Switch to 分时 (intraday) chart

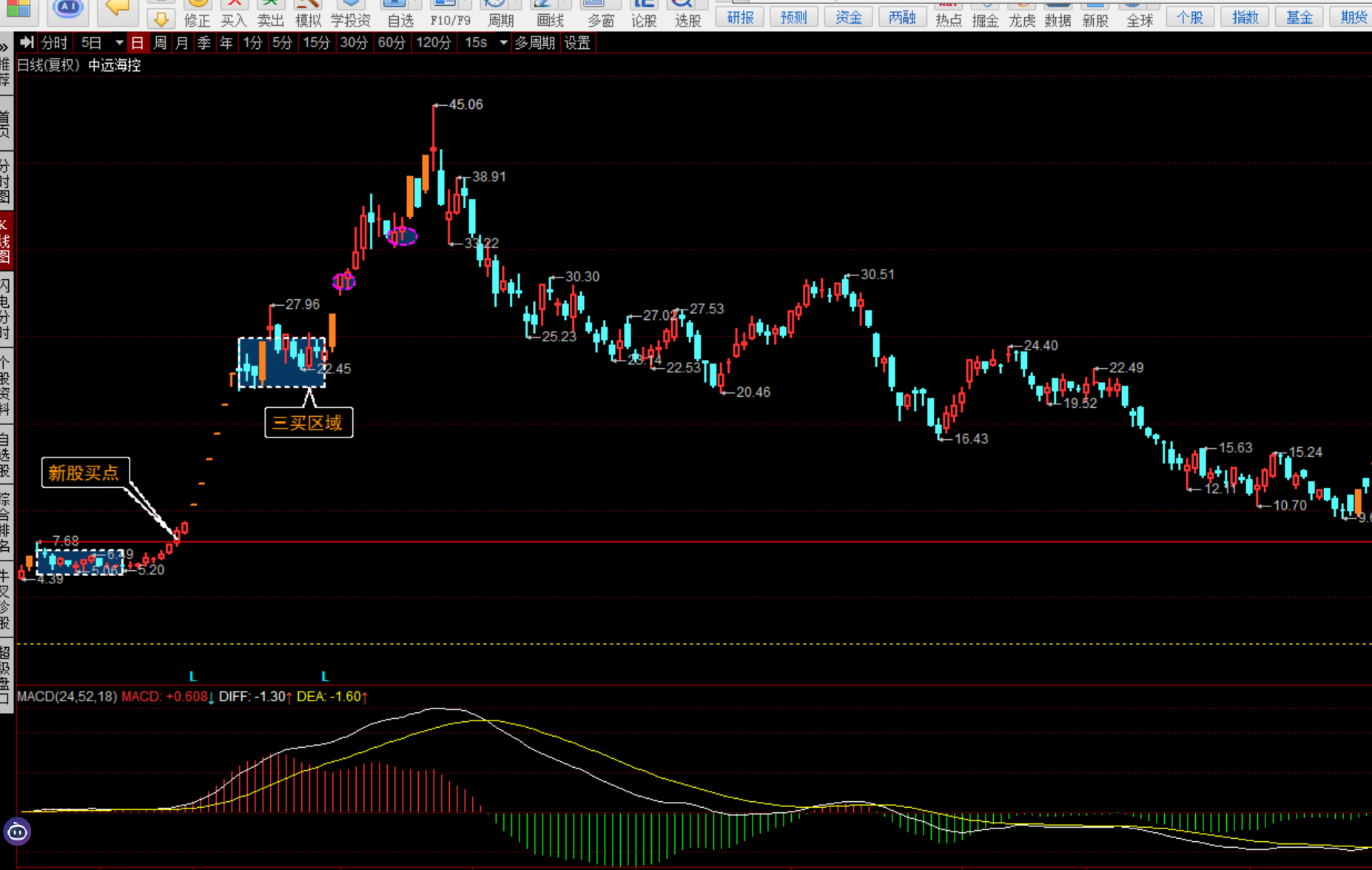click(54, 43)
